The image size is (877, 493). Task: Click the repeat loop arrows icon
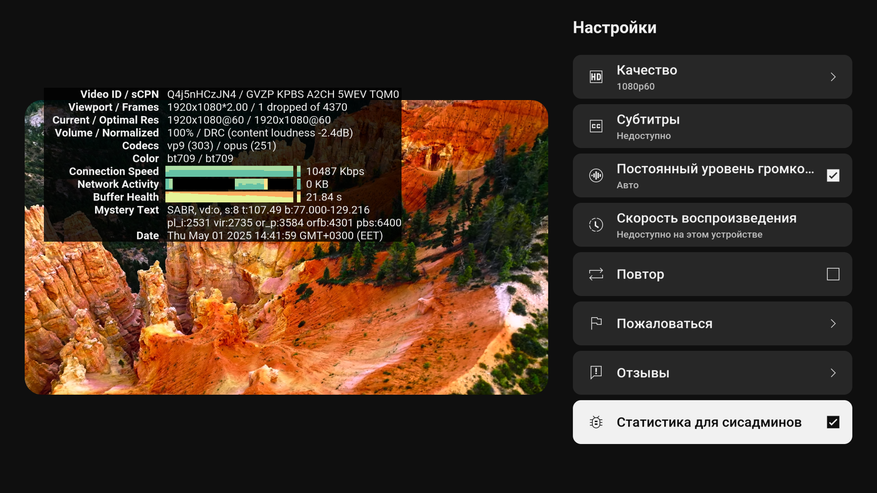(596, 274)
